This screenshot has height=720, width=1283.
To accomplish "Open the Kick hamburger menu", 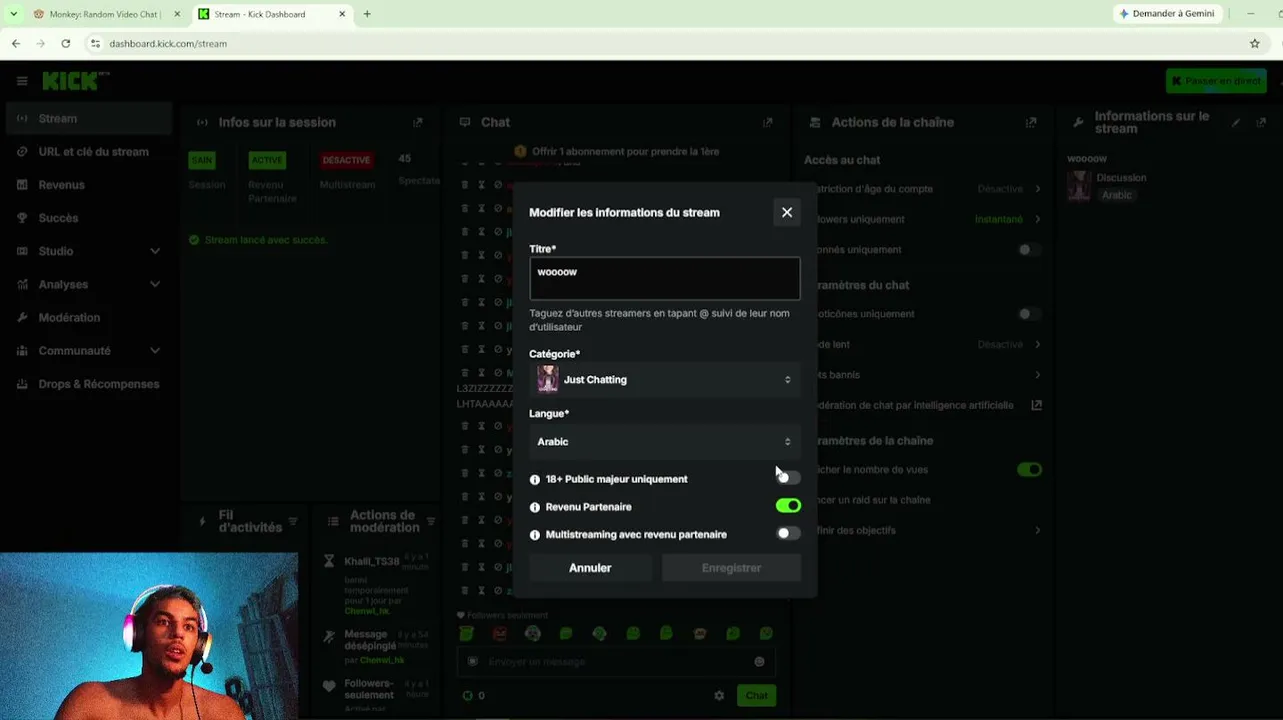I will [x=21, y=81].
